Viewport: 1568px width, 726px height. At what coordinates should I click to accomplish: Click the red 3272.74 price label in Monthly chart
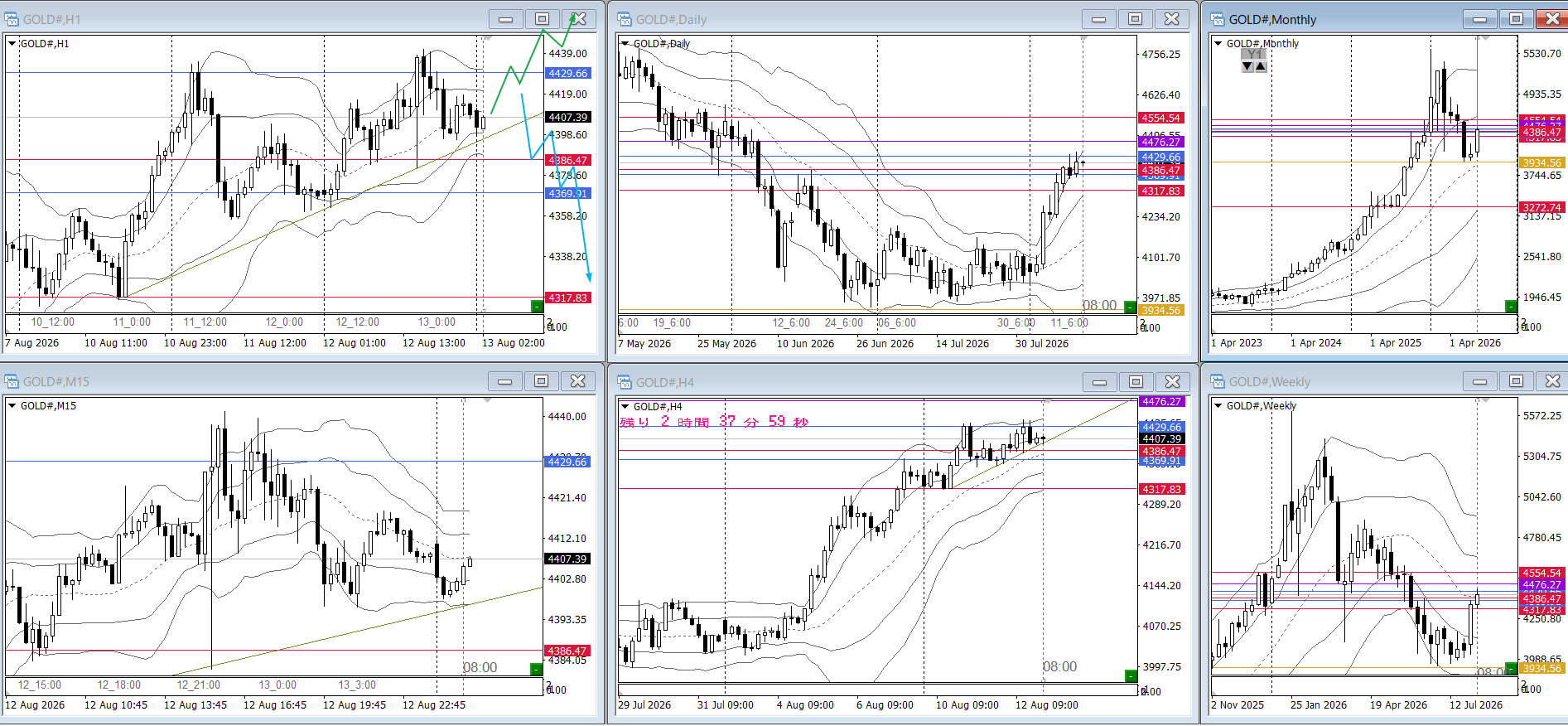(x=1542, y=208)
